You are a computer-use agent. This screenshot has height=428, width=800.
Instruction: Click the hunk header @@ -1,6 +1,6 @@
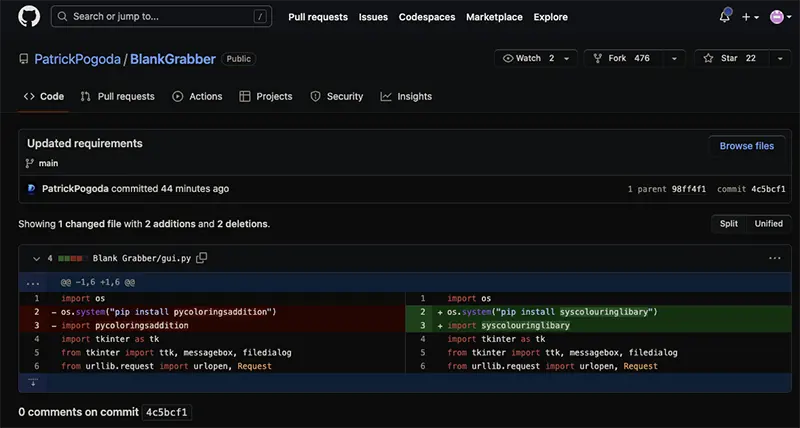(x=98, y=282)
